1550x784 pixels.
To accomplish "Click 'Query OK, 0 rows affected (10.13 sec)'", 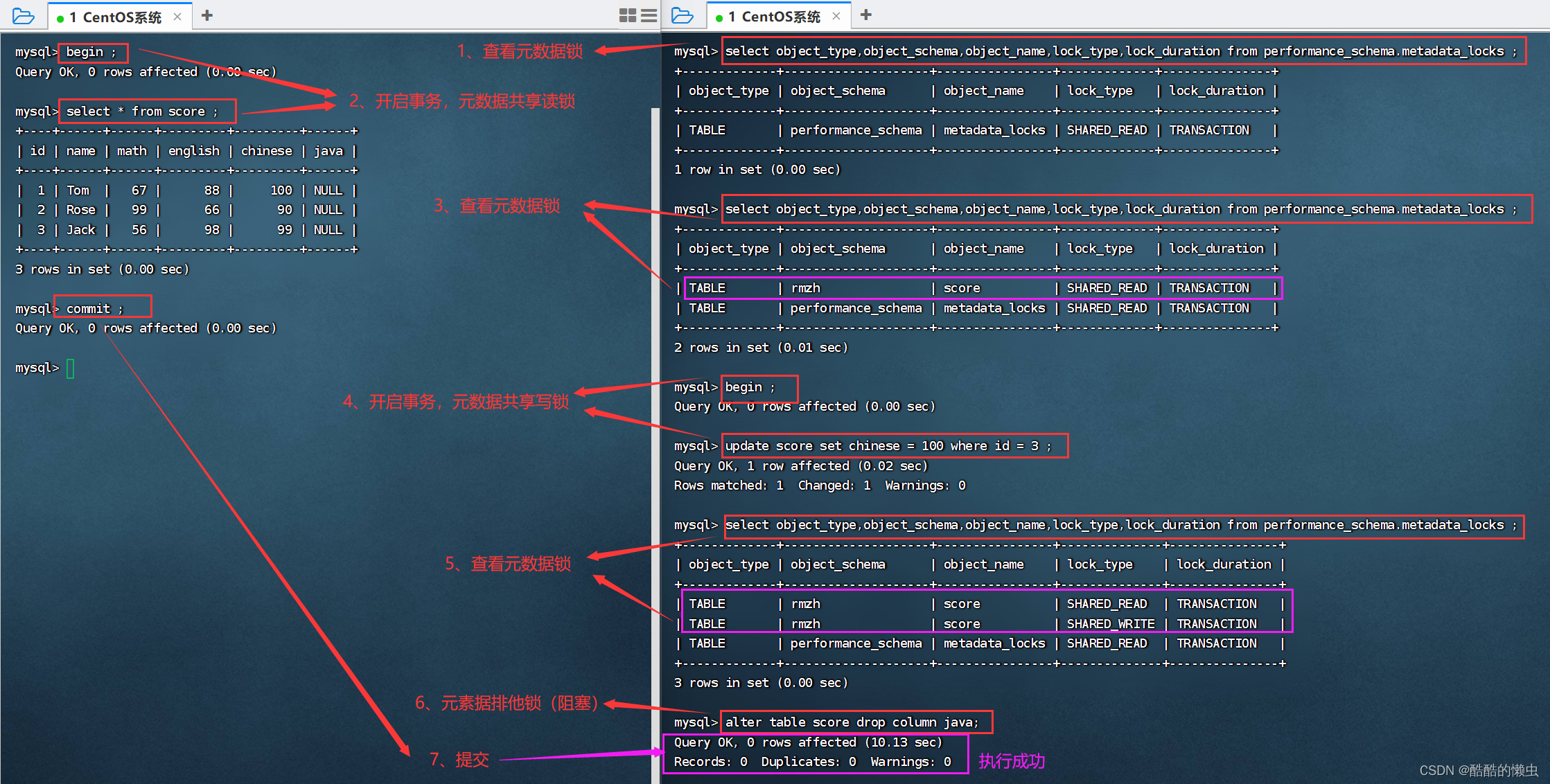I will (808, 742).
